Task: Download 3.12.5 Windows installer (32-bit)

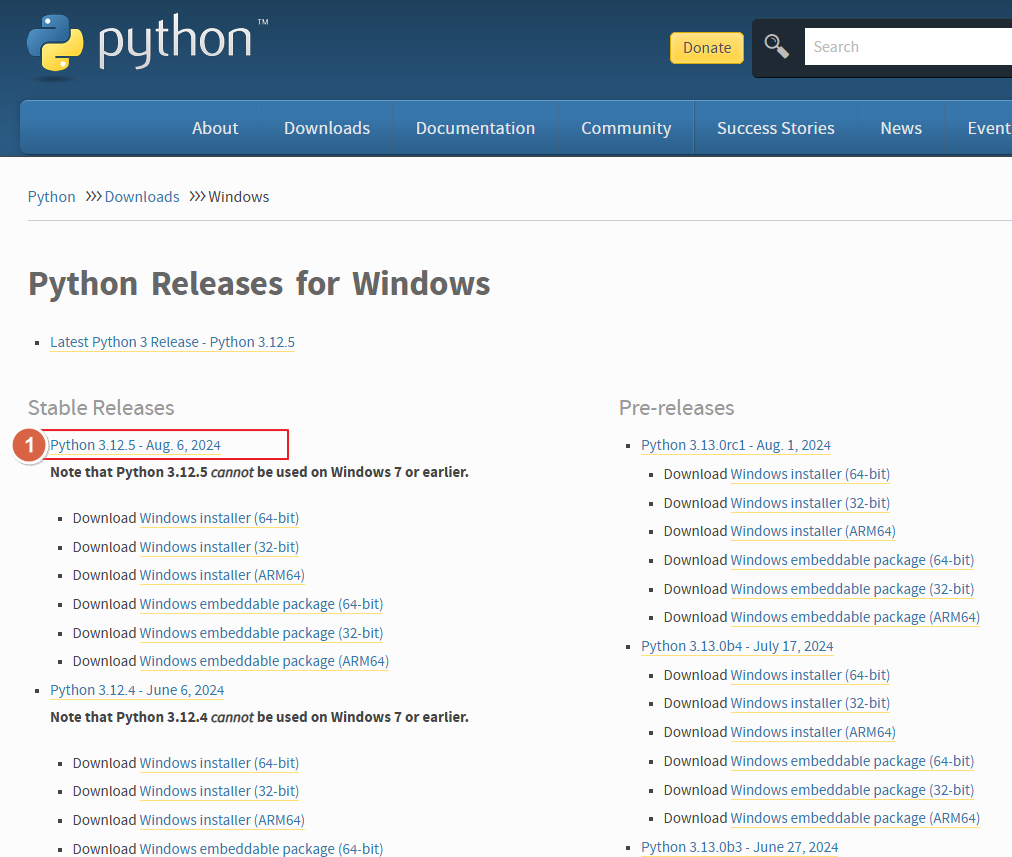Action: [219, 547]
